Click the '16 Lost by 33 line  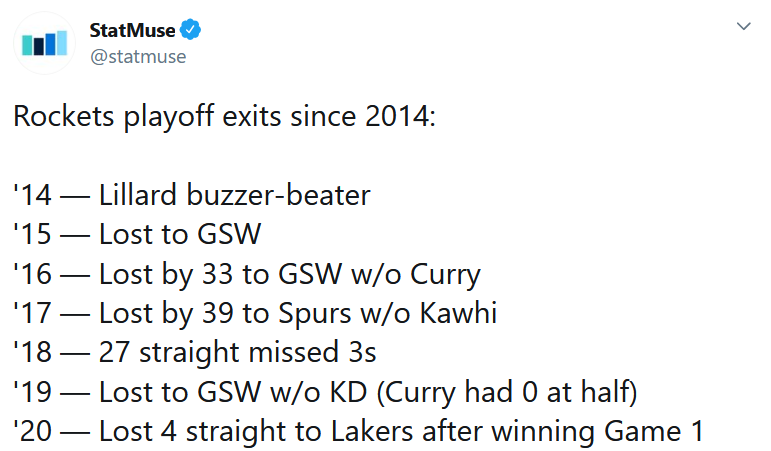(247, 274)
